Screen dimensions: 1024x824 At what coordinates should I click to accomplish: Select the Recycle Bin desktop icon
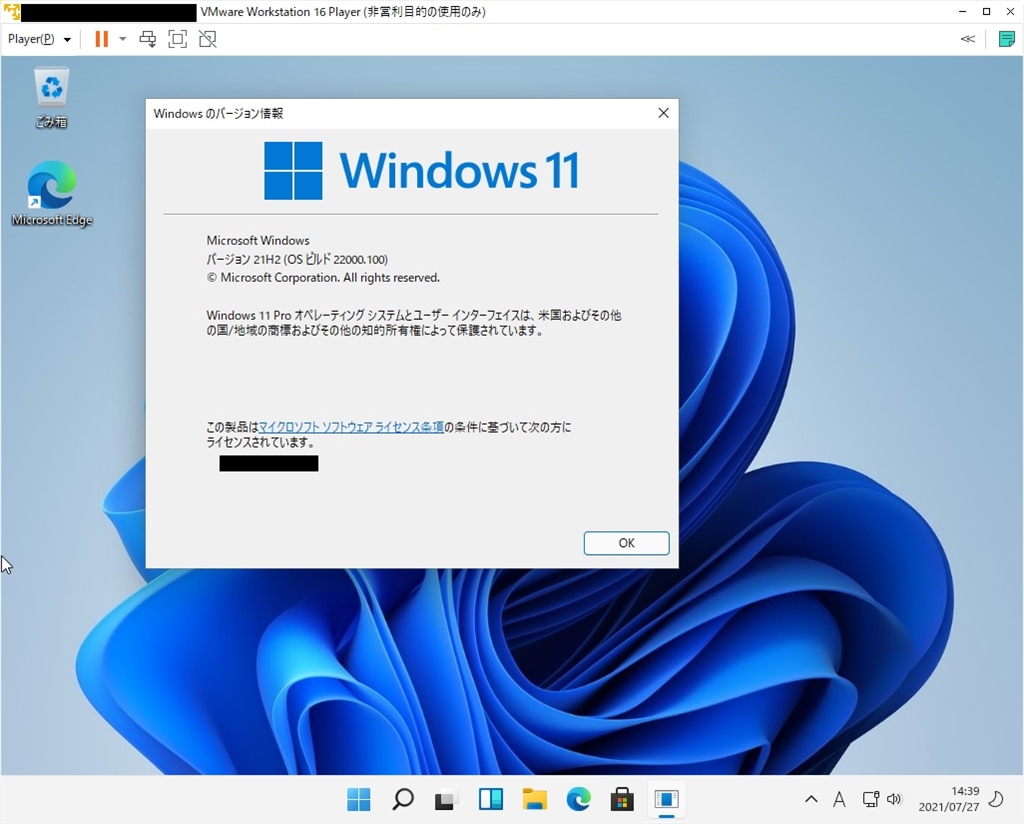click(x=51, y=98)
